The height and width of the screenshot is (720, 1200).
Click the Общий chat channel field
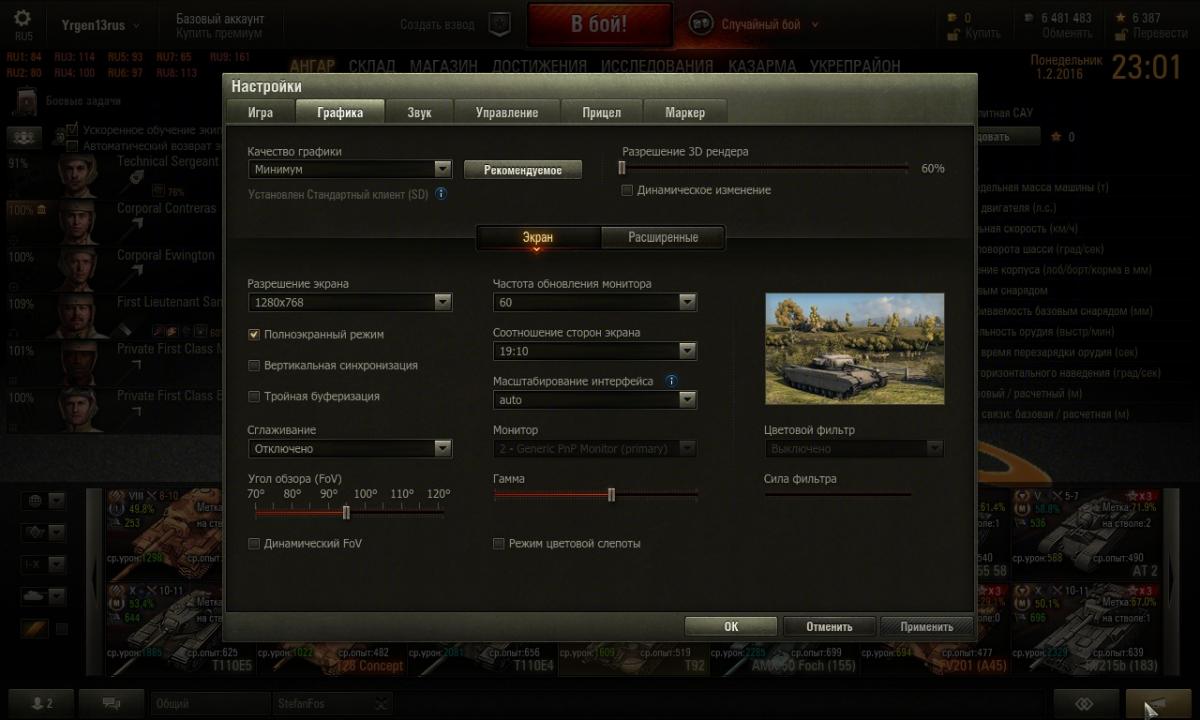click(x=210, y=704)
